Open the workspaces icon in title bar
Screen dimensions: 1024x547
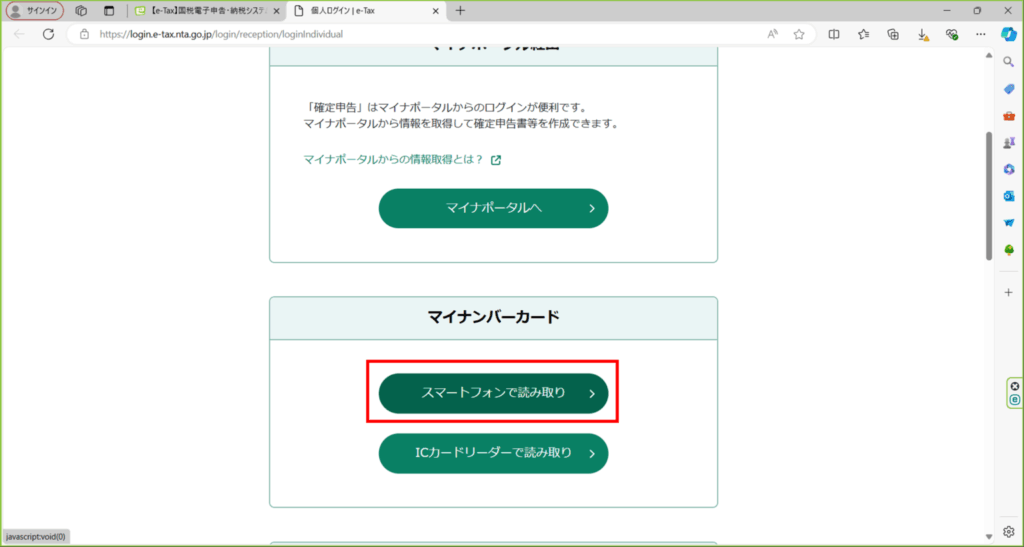pyautogui.click(x=81, y=10)
